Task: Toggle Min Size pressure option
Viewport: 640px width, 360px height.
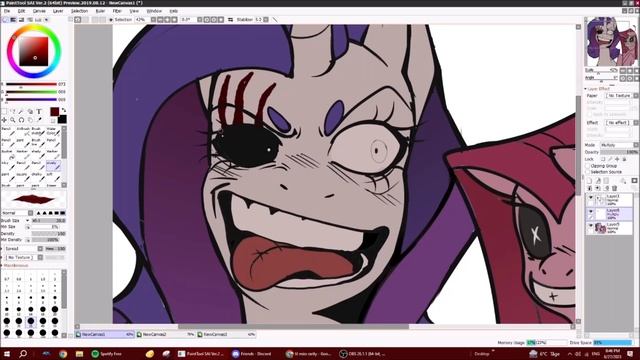Action: tap(28, 227)
